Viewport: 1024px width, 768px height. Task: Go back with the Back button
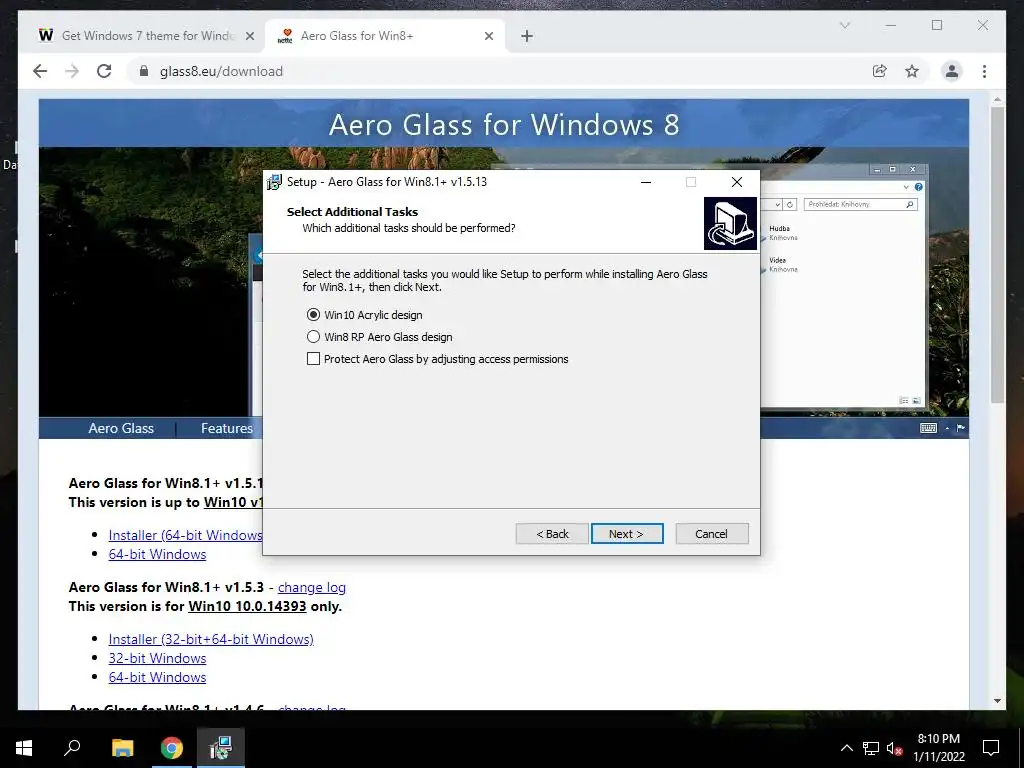pyautogui.click(x=552, y=534)
